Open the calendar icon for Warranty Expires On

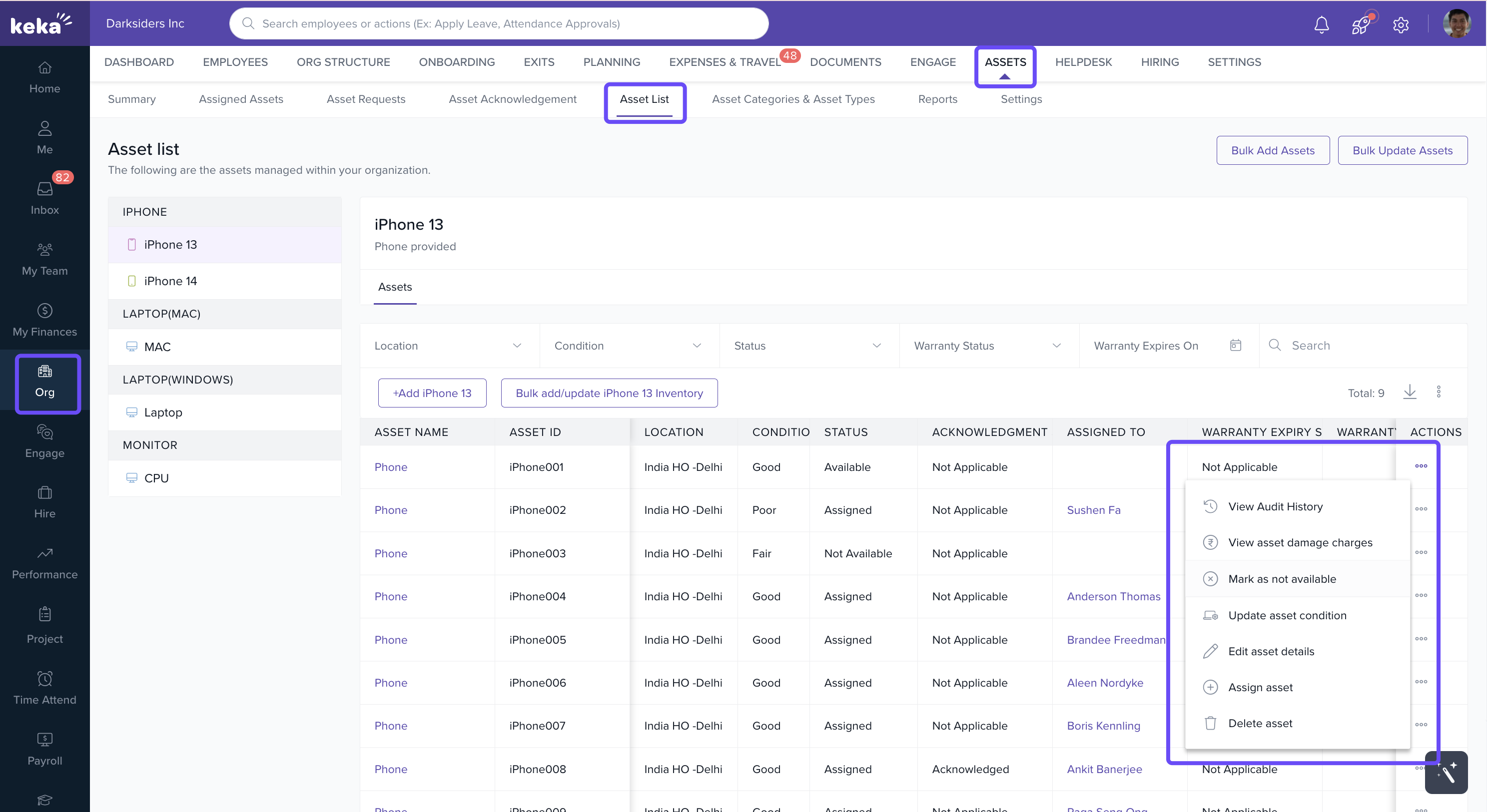pyautogui.click(x=1235, y=345)
